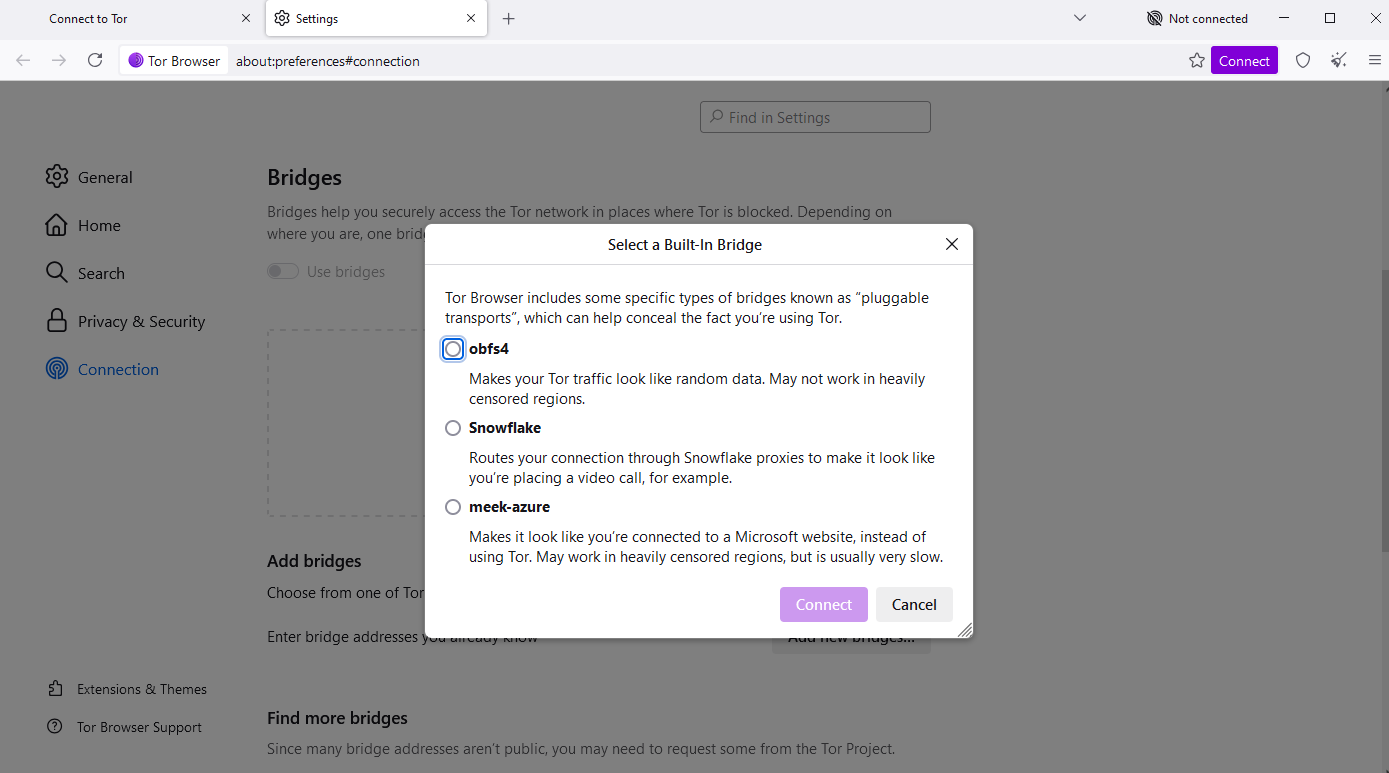The image size is (1389, 773).
Task: Toggle the Use bridges switch
Action: [283, 272]
